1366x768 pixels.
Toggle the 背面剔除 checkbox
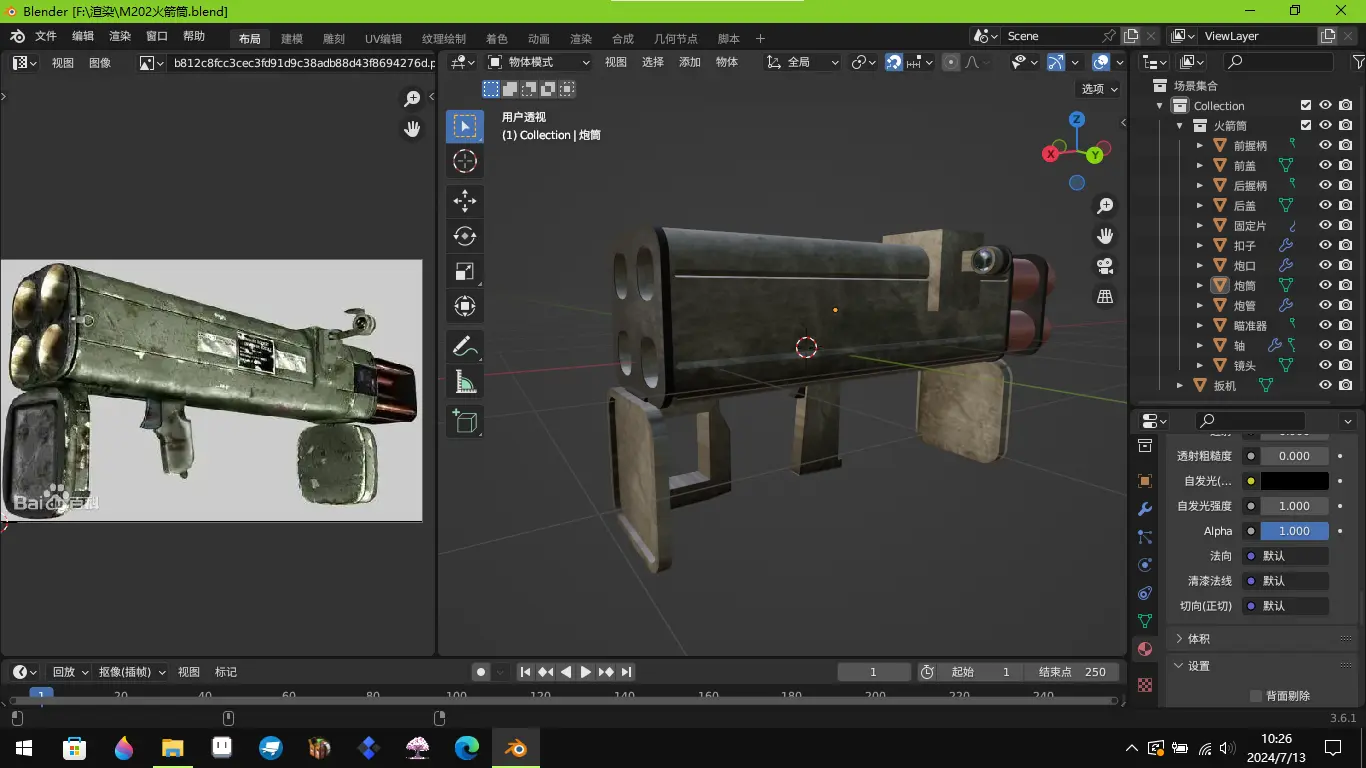[x=1256, y=696]
